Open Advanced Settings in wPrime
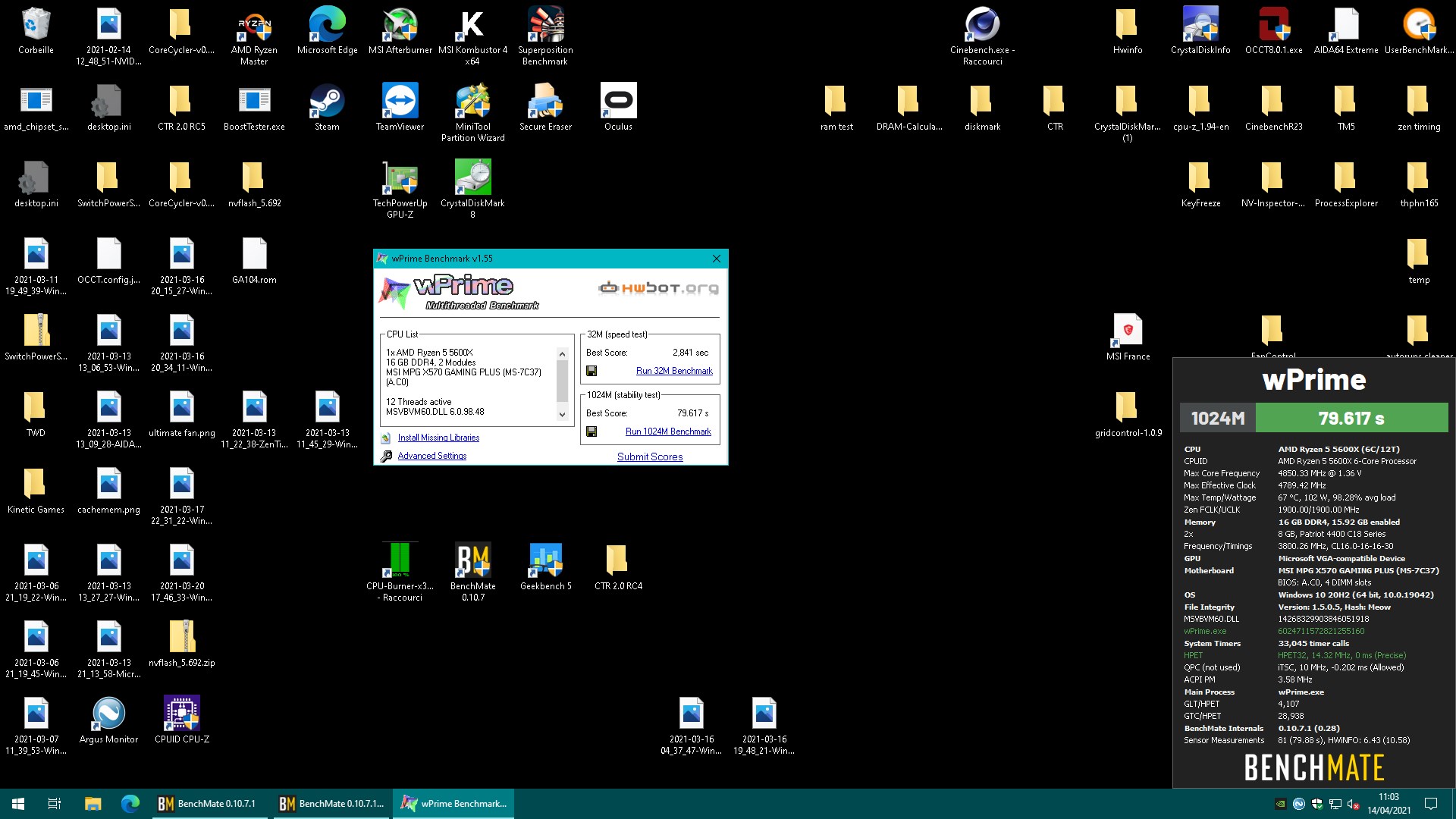The image size is (1456, 819). click(431, 456)
